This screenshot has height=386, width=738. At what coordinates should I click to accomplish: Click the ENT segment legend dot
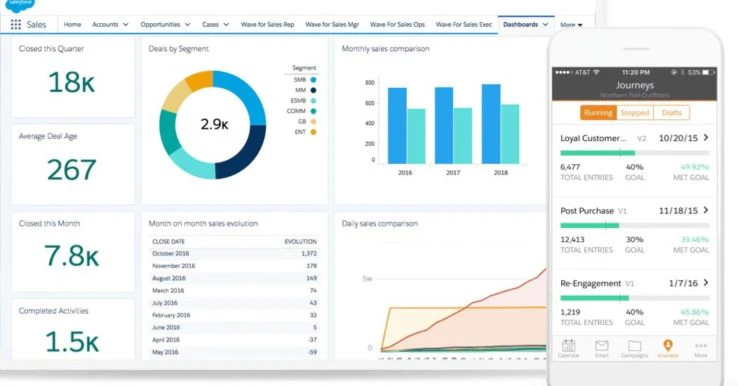313,132
